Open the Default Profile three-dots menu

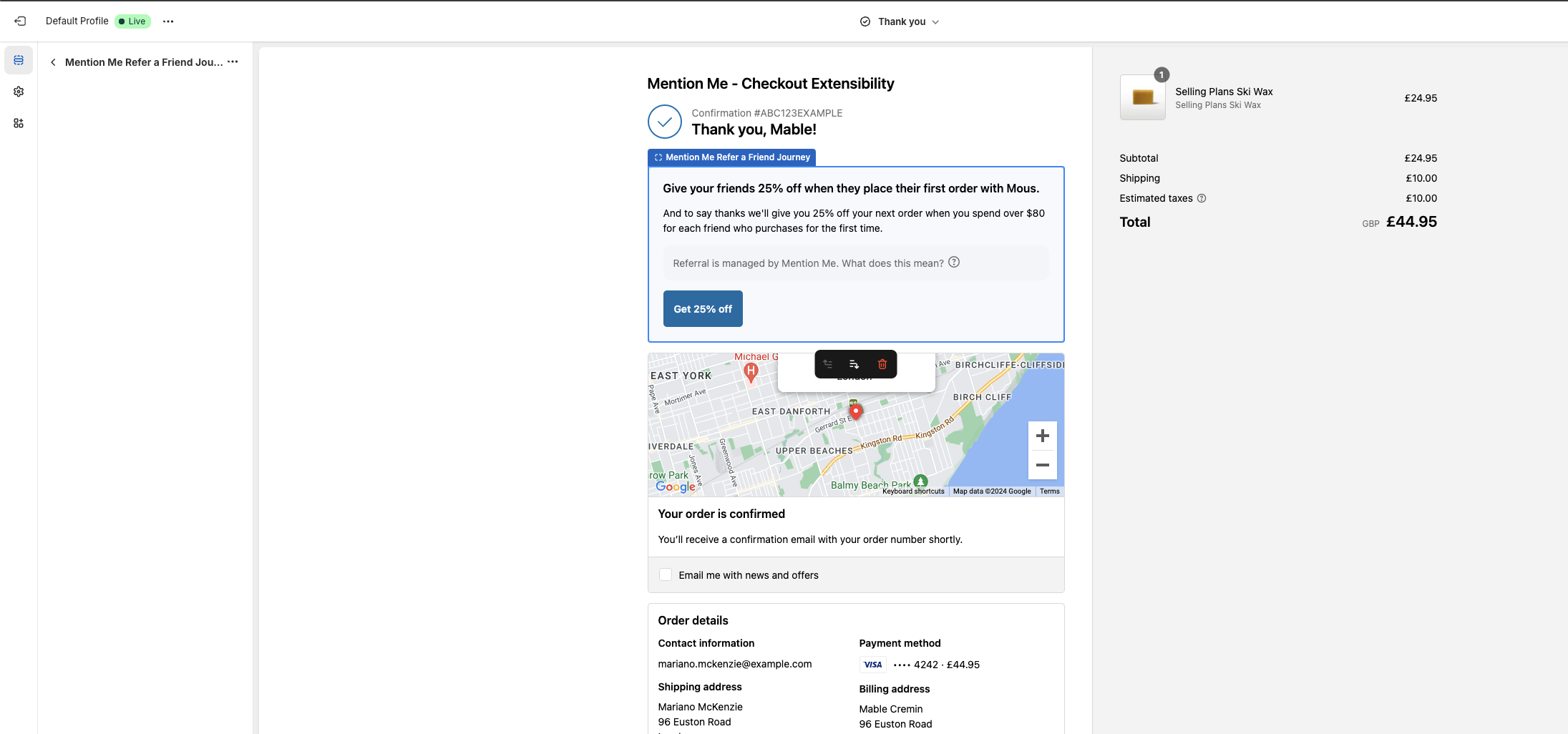tap(168, 21)
